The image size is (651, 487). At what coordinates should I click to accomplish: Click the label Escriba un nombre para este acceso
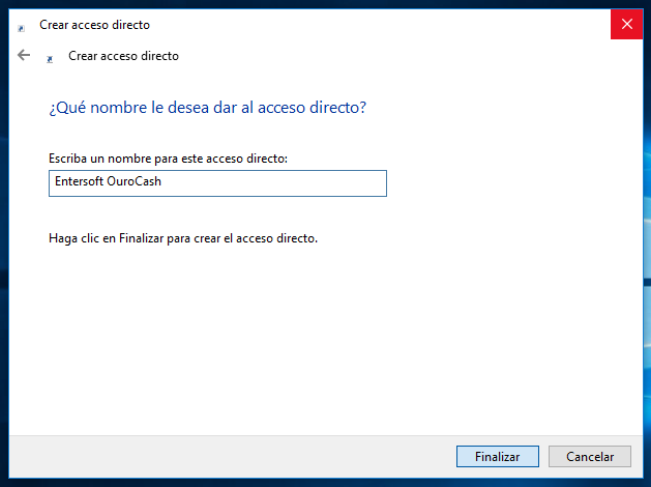[x=168, y=159]
